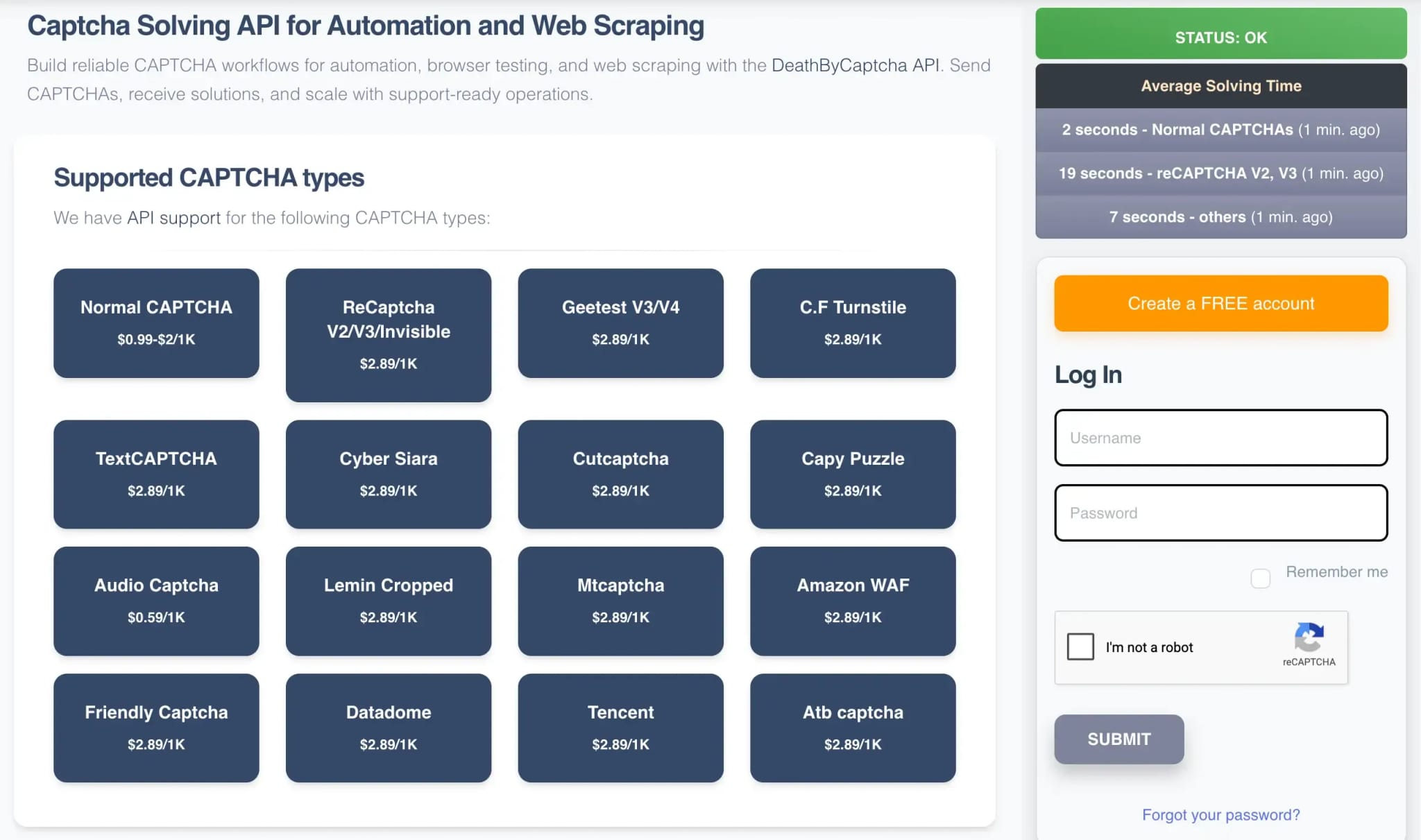
Task: Submit the login form
Action: point(1118,739)
